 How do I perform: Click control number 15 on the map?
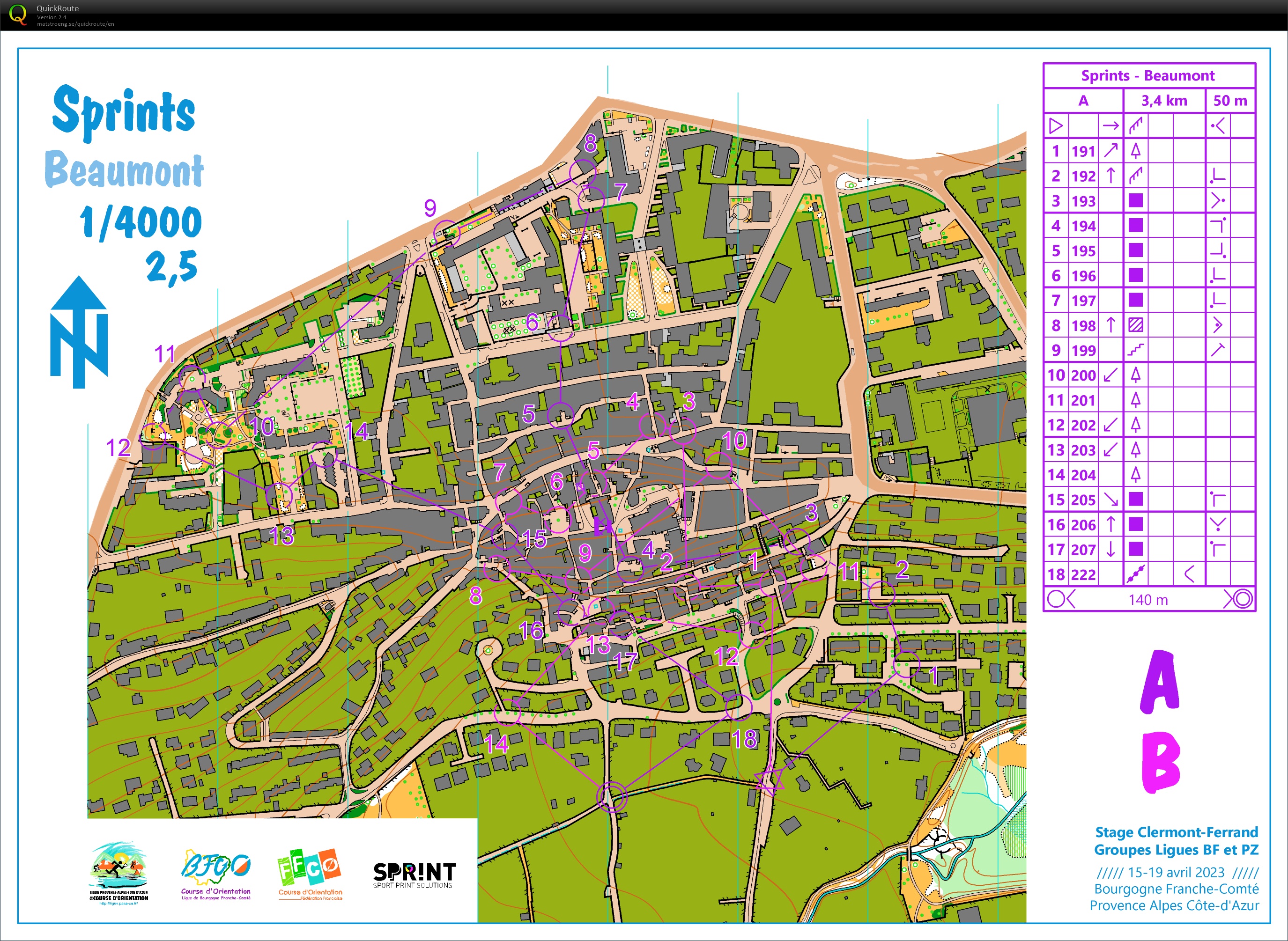point(534,539)
